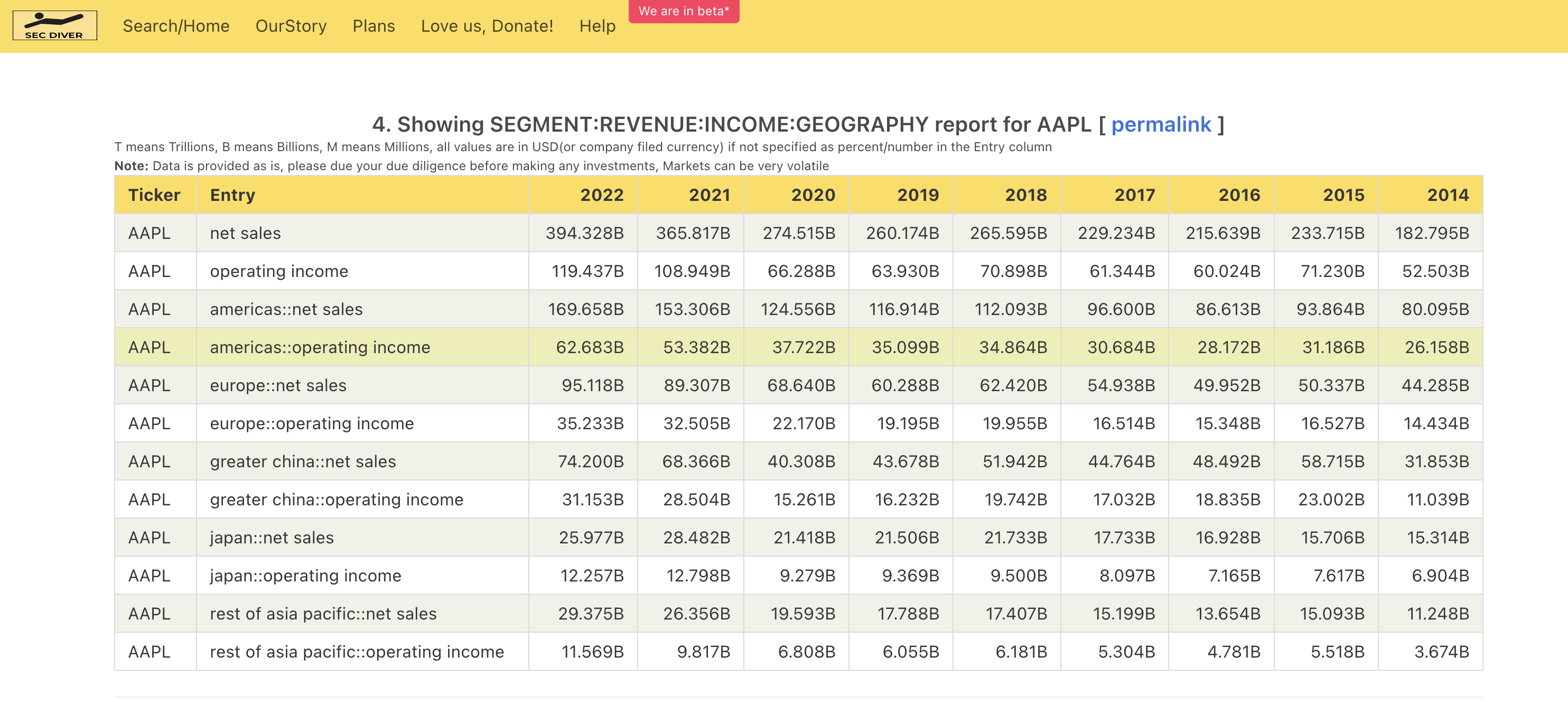The height and width of the screenshot is (702, 1568).
Task: Click the 260.174B 2019 net sales
Action: (x=902, y=233)
